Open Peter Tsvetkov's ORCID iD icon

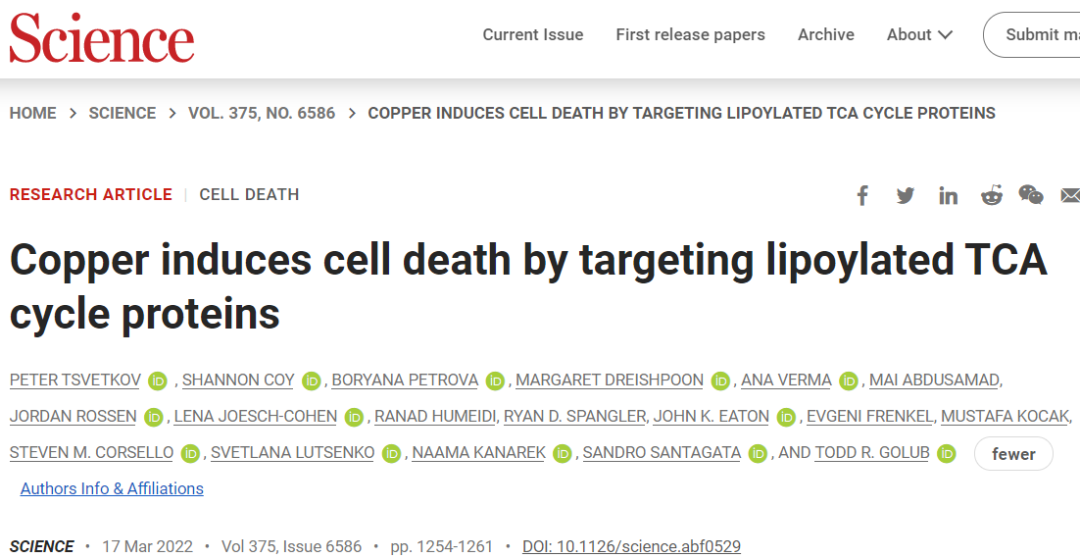157,381
